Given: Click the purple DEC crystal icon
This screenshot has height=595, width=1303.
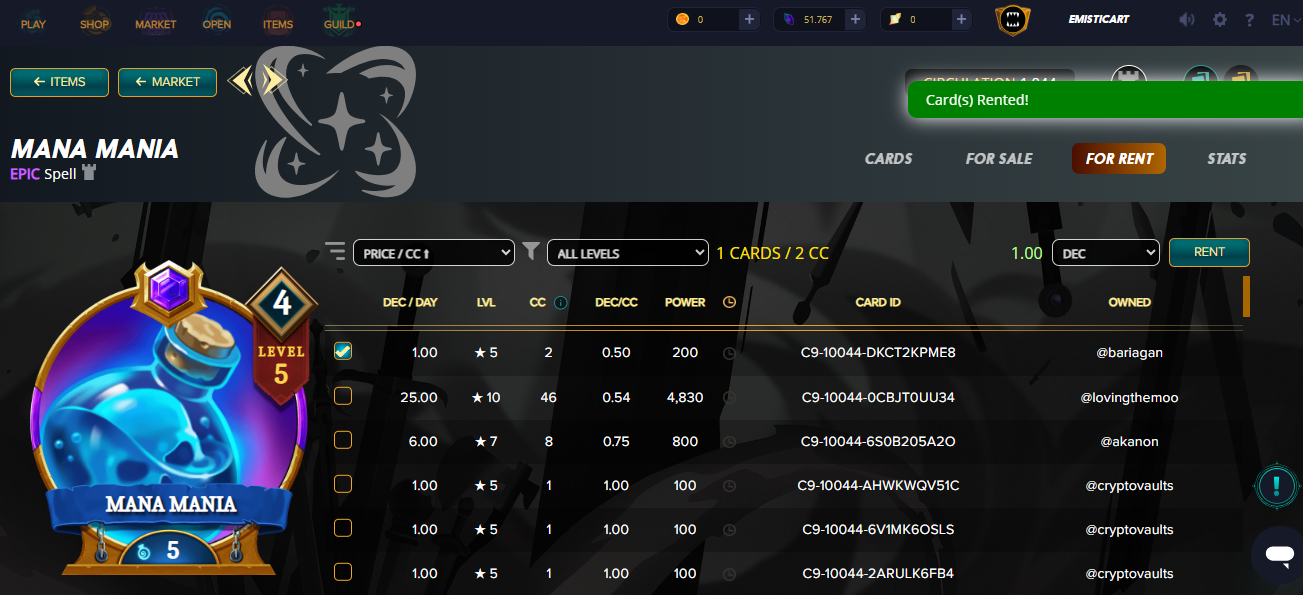Looking at the screenshot, I should [788, 19].
